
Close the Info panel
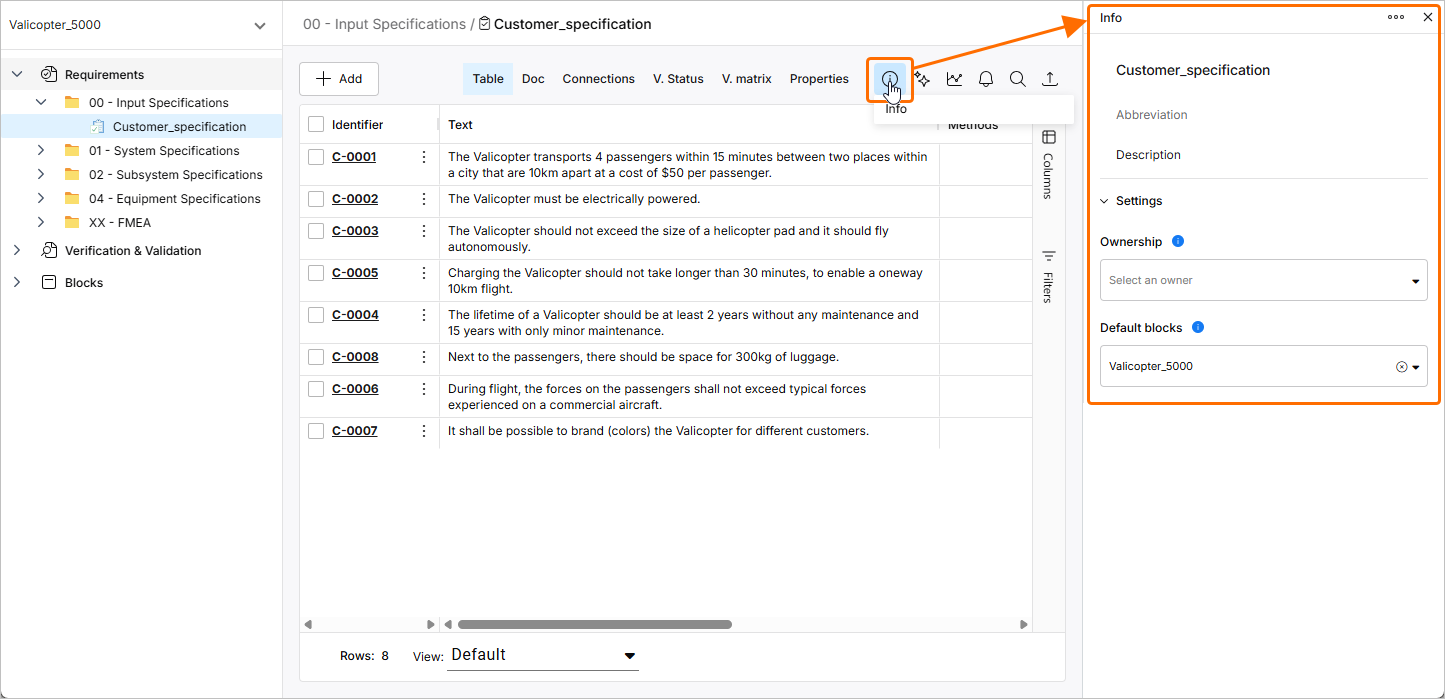pyautogui.click(x=1428, y=17)
